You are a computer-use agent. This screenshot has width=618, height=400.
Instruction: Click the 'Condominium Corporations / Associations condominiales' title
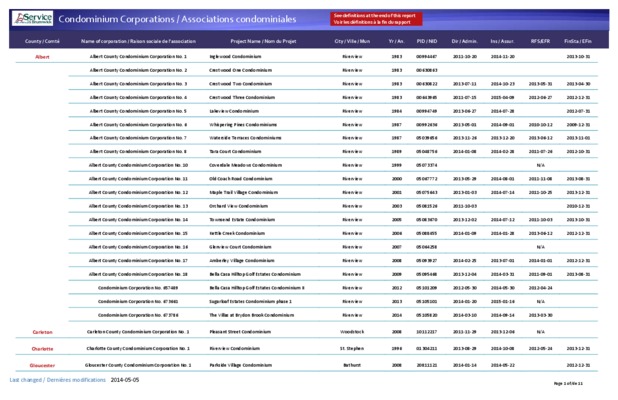click(177, 19)
